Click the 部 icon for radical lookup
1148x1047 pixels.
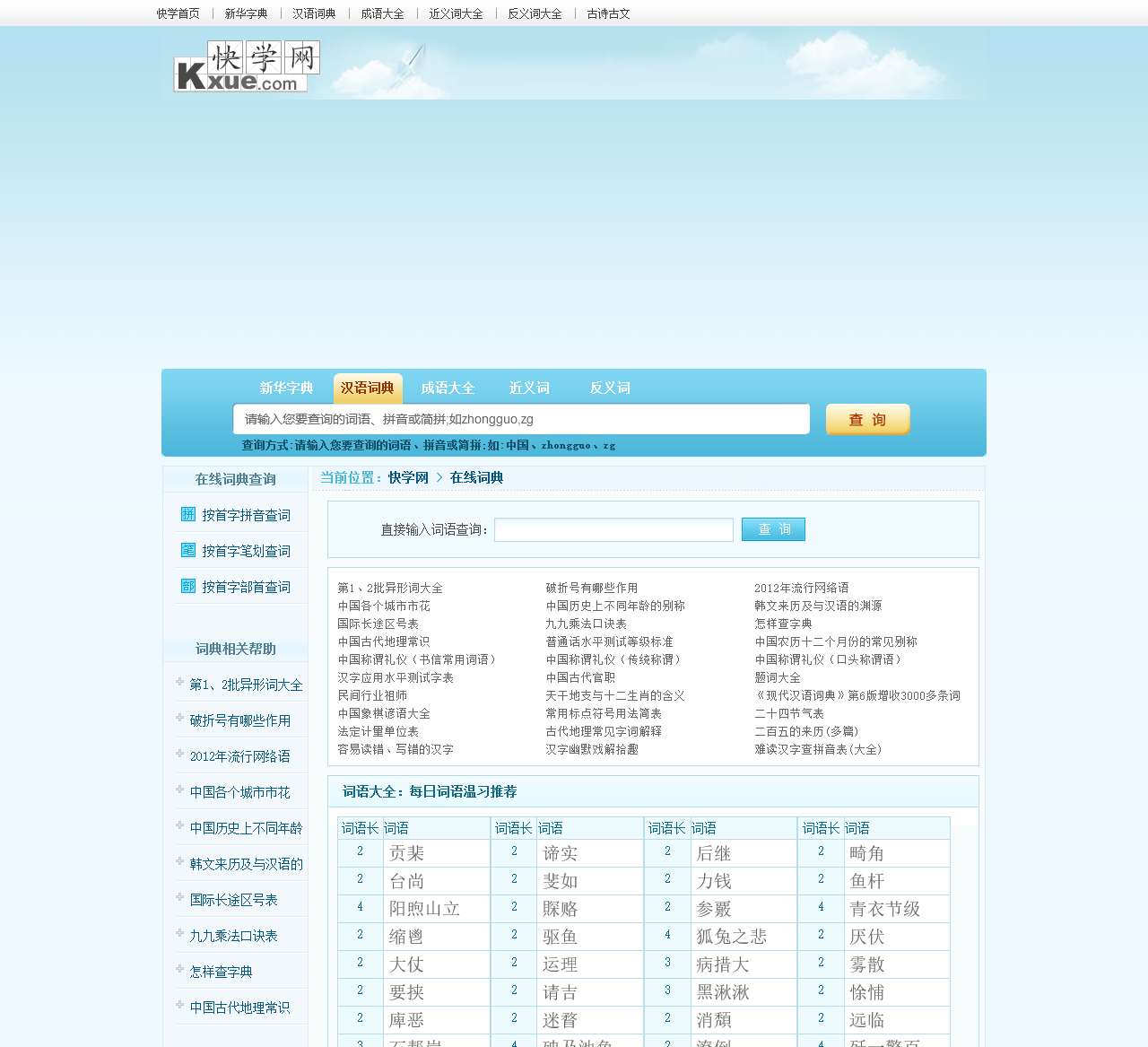[188, 586]
